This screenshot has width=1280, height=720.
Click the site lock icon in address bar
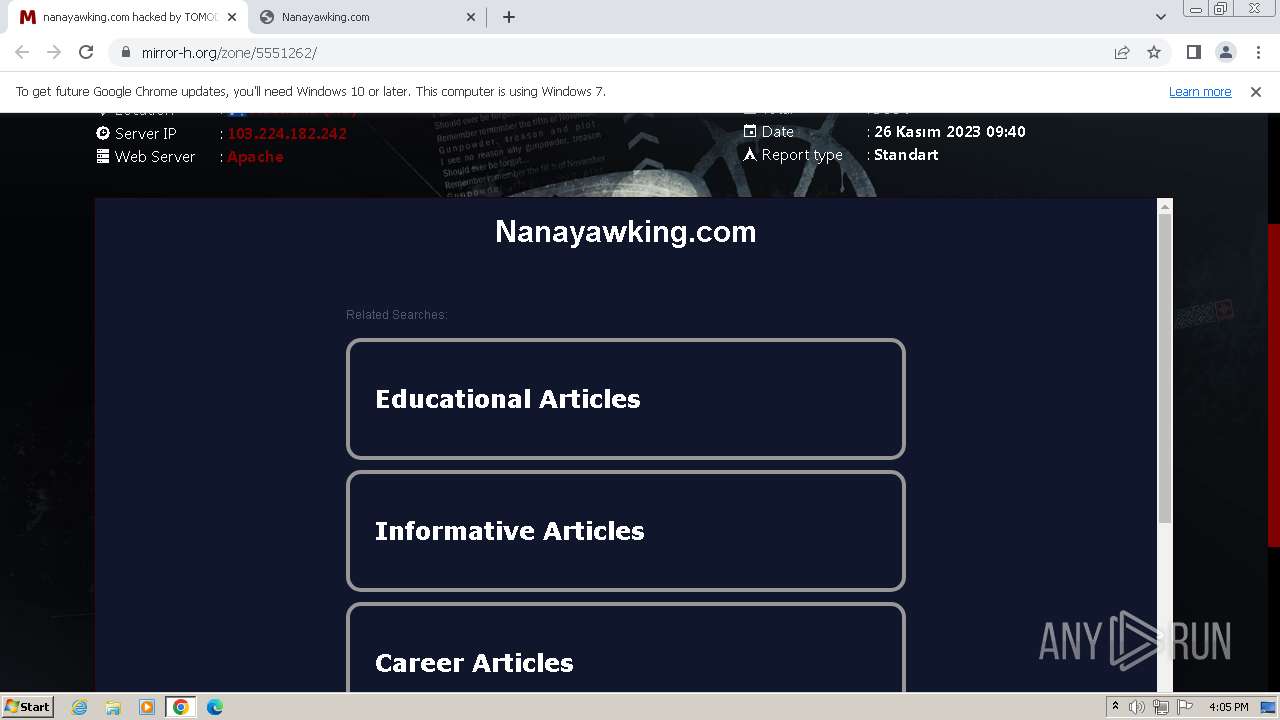pos(126,52)
